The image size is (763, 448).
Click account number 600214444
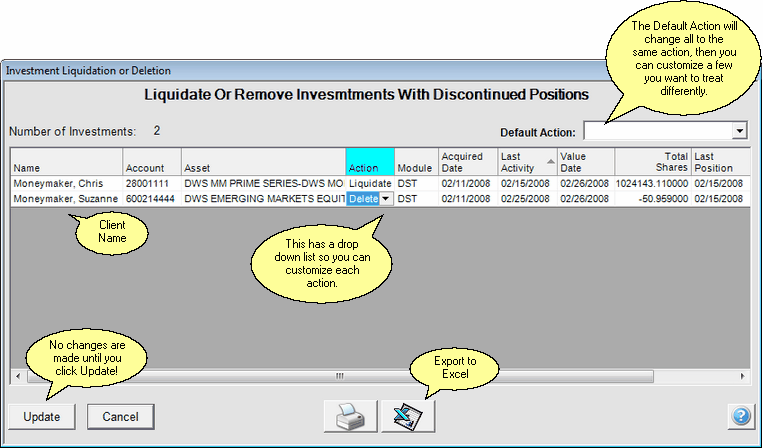152,199
